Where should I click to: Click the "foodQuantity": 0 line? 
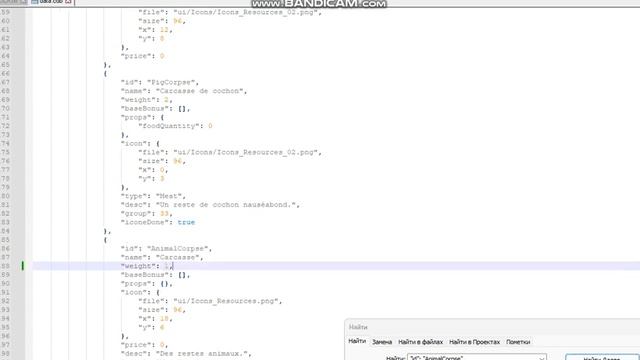click(175, 126)
